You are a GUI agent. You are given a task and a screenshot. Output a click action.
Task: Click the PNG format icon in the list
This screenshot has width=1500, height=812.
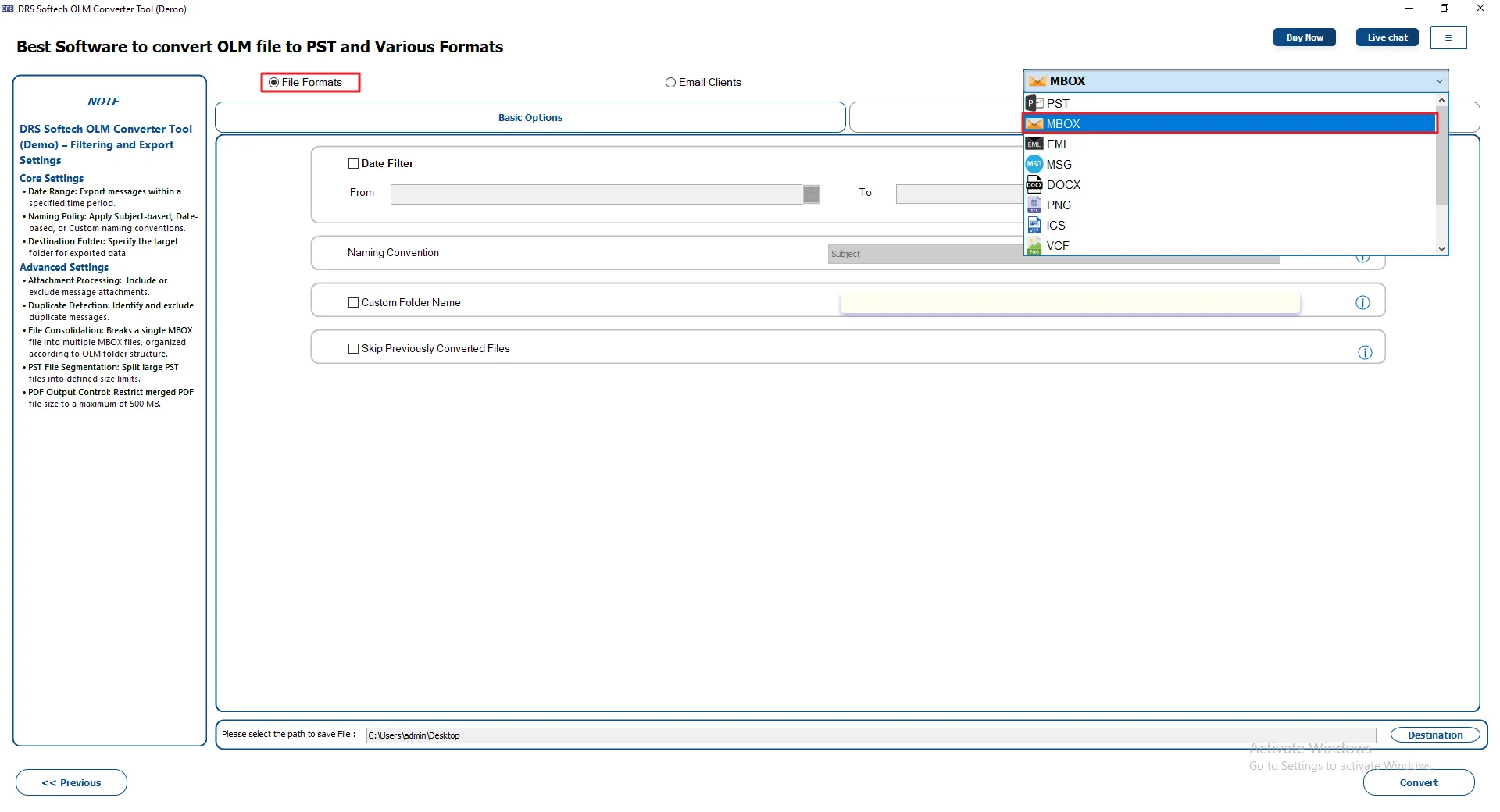[x=1034, y=205]
